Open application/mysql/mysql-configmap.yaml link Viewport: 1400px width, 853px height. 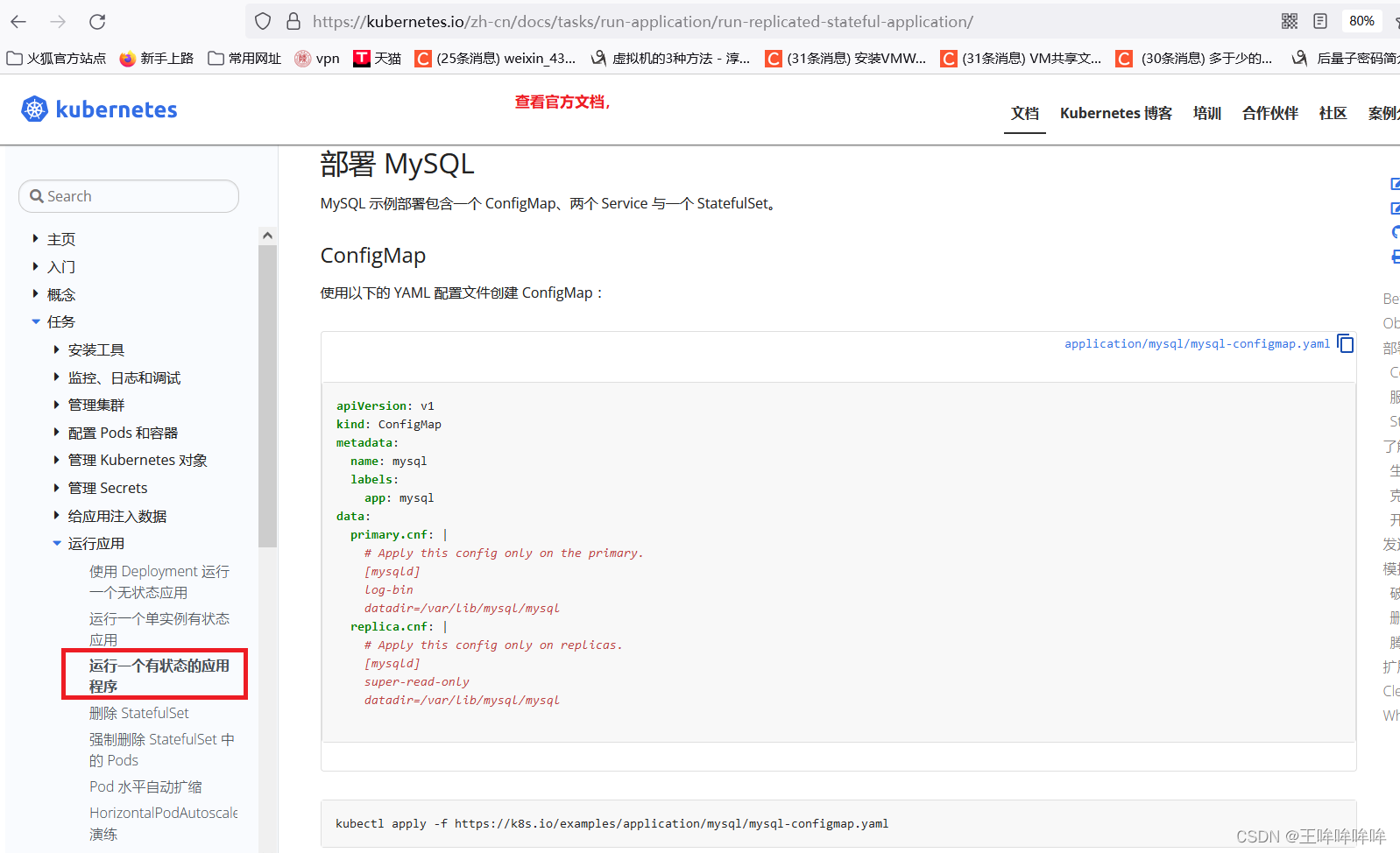(x=1197, y=343)
